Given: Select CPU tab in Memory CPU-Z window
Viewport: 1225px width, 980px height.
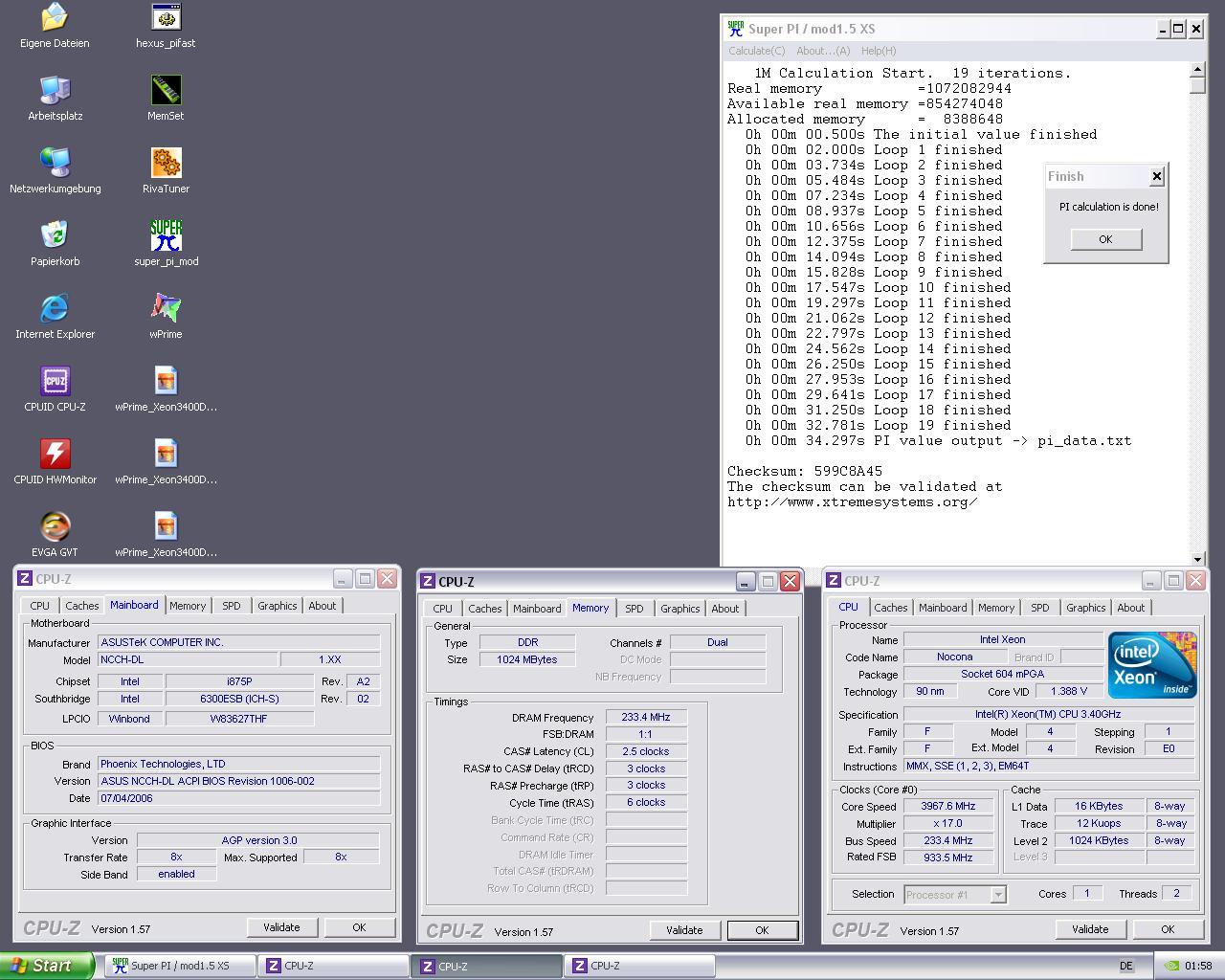Looking at the screenshot, I should 442,609.
